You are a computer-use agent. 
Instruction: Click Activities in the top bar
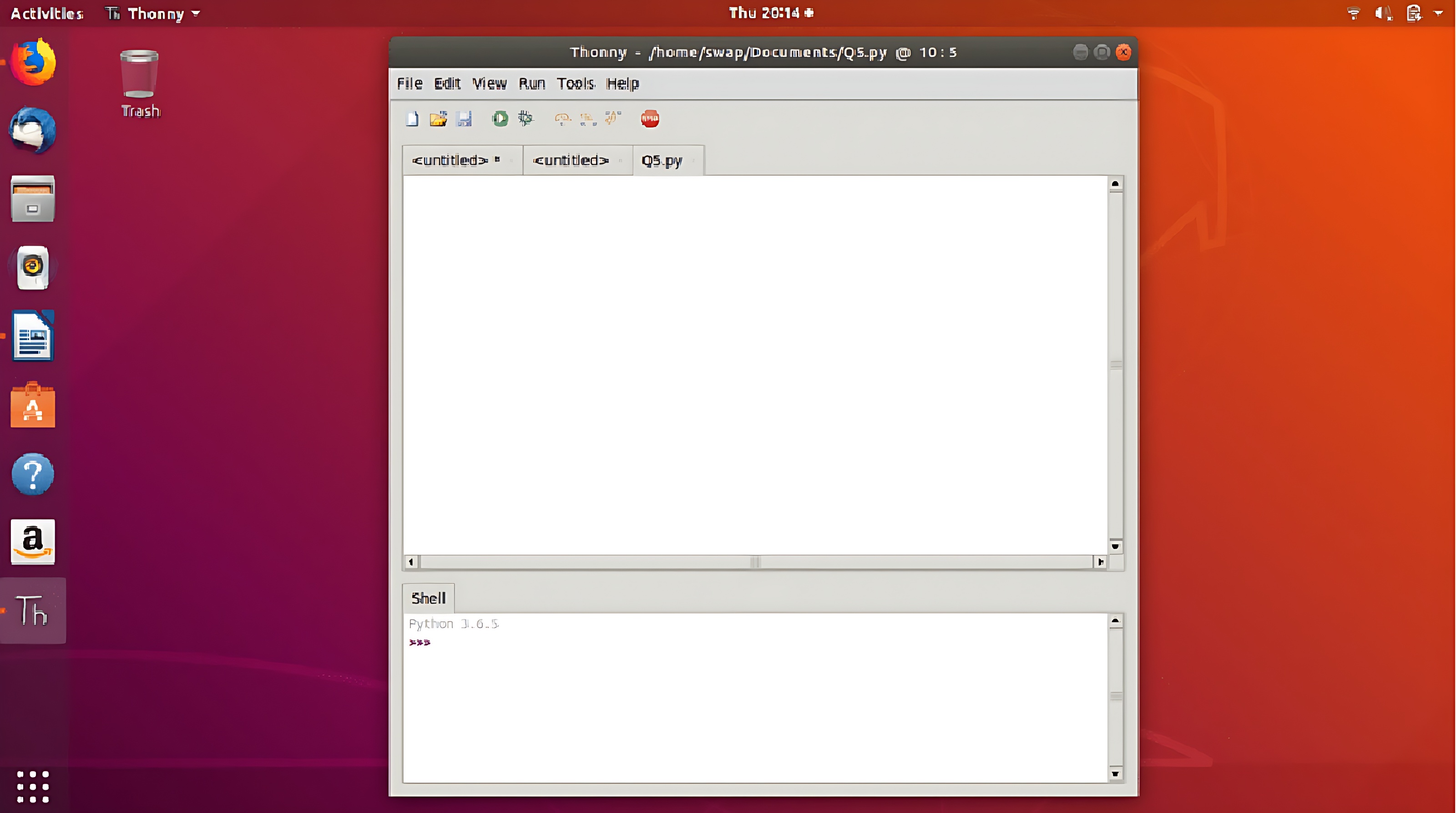(x=47, y=14)
